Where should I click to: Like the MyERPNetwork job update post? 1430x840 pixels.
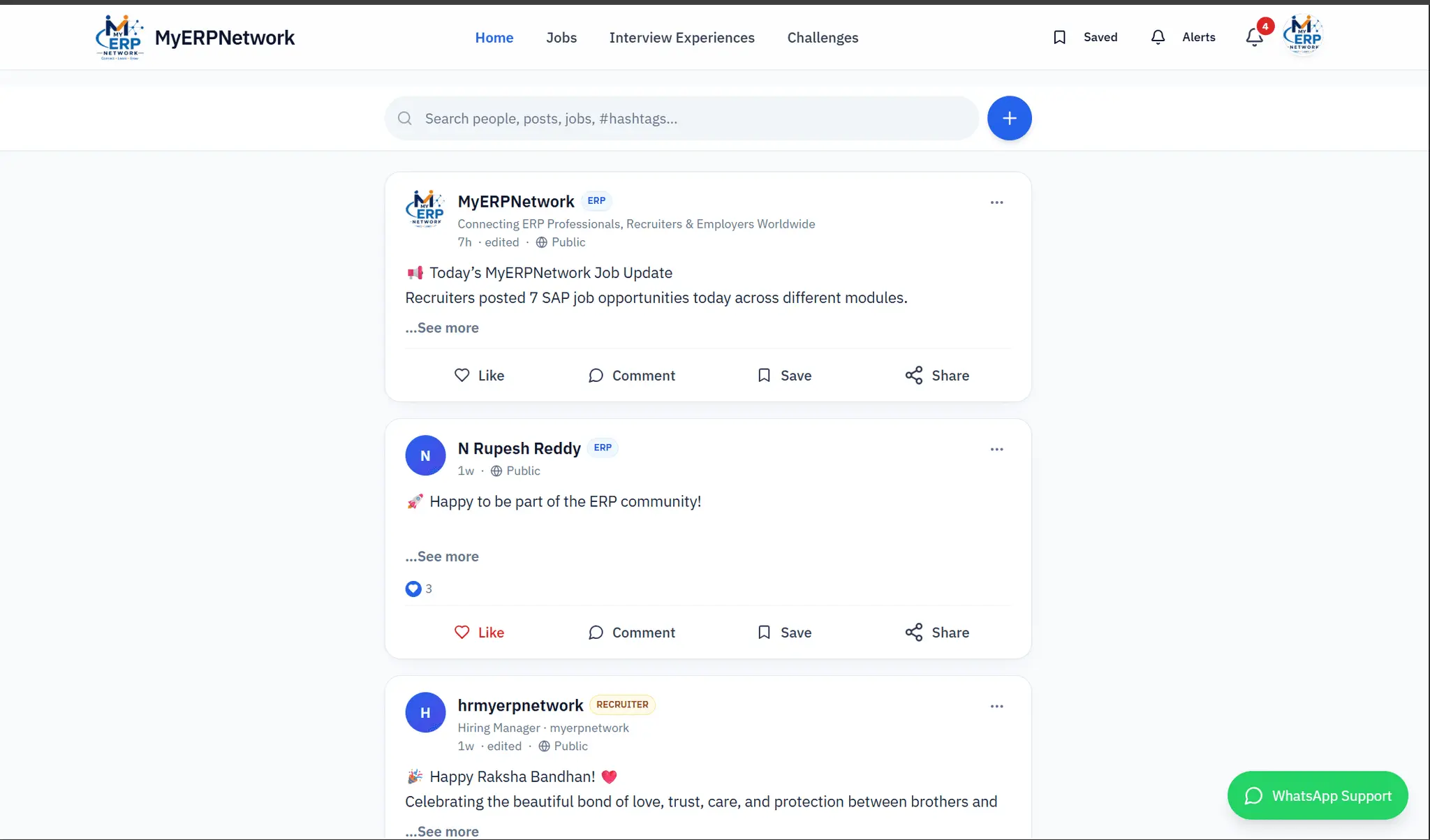479,376
